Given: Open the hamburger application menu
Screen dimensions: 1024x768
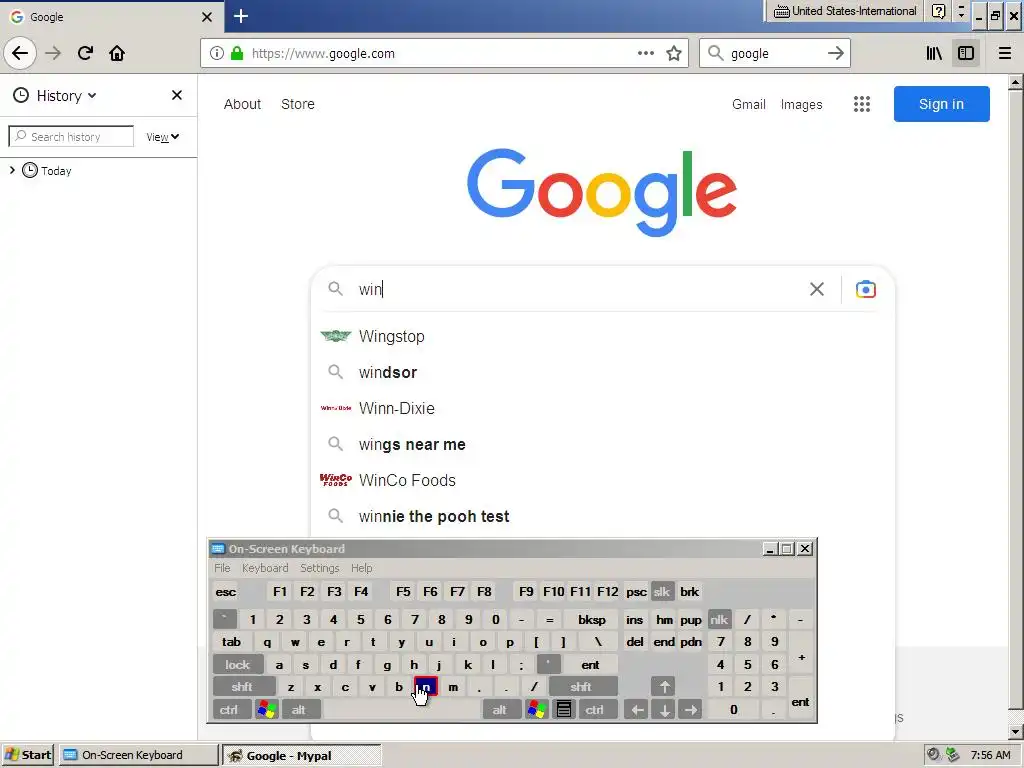Looking at the screenshot, I should point(1004,53).
